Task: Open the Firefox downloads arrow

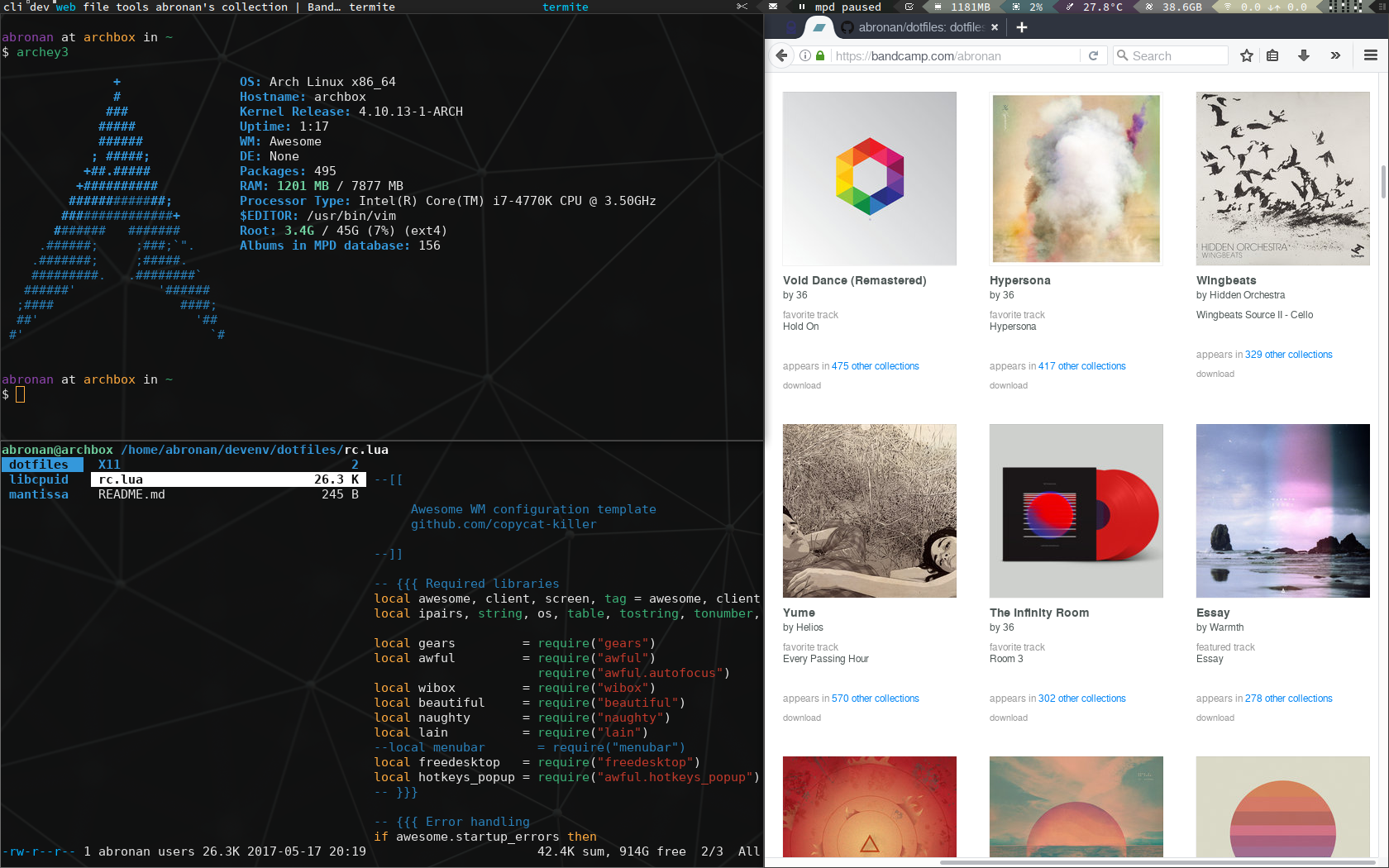Action: (x=1304, y=55)
